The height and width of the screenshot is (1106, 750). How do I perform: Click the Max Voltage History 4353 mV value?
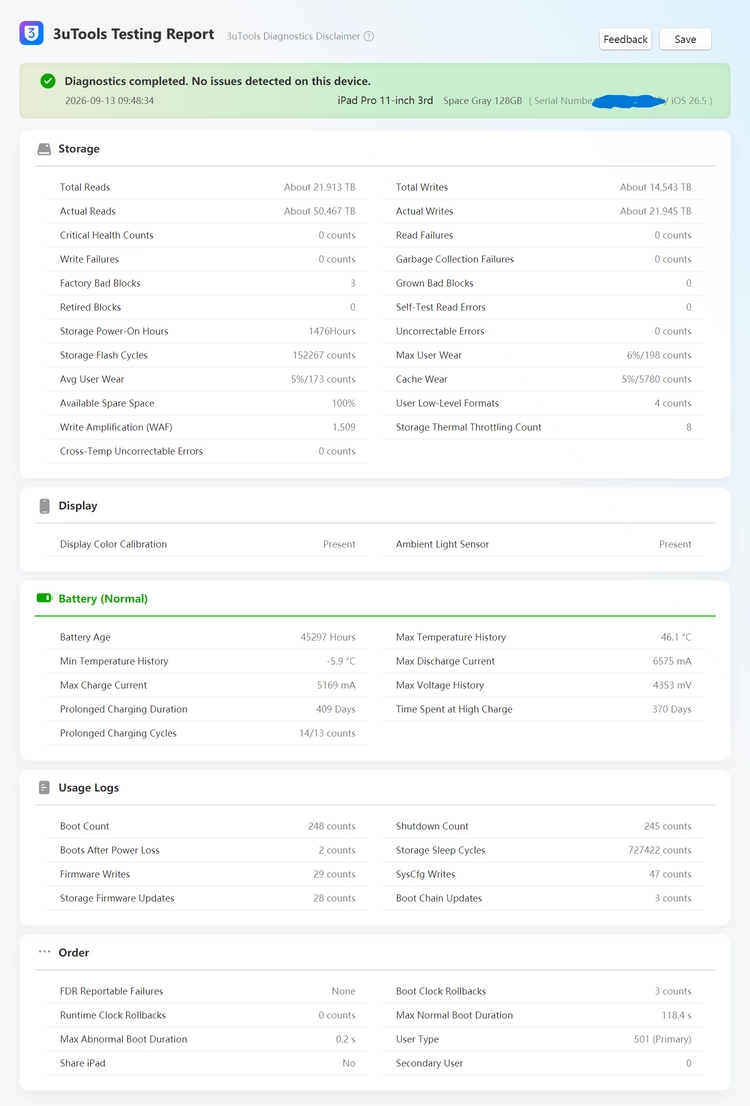click(x=672, y=685)
